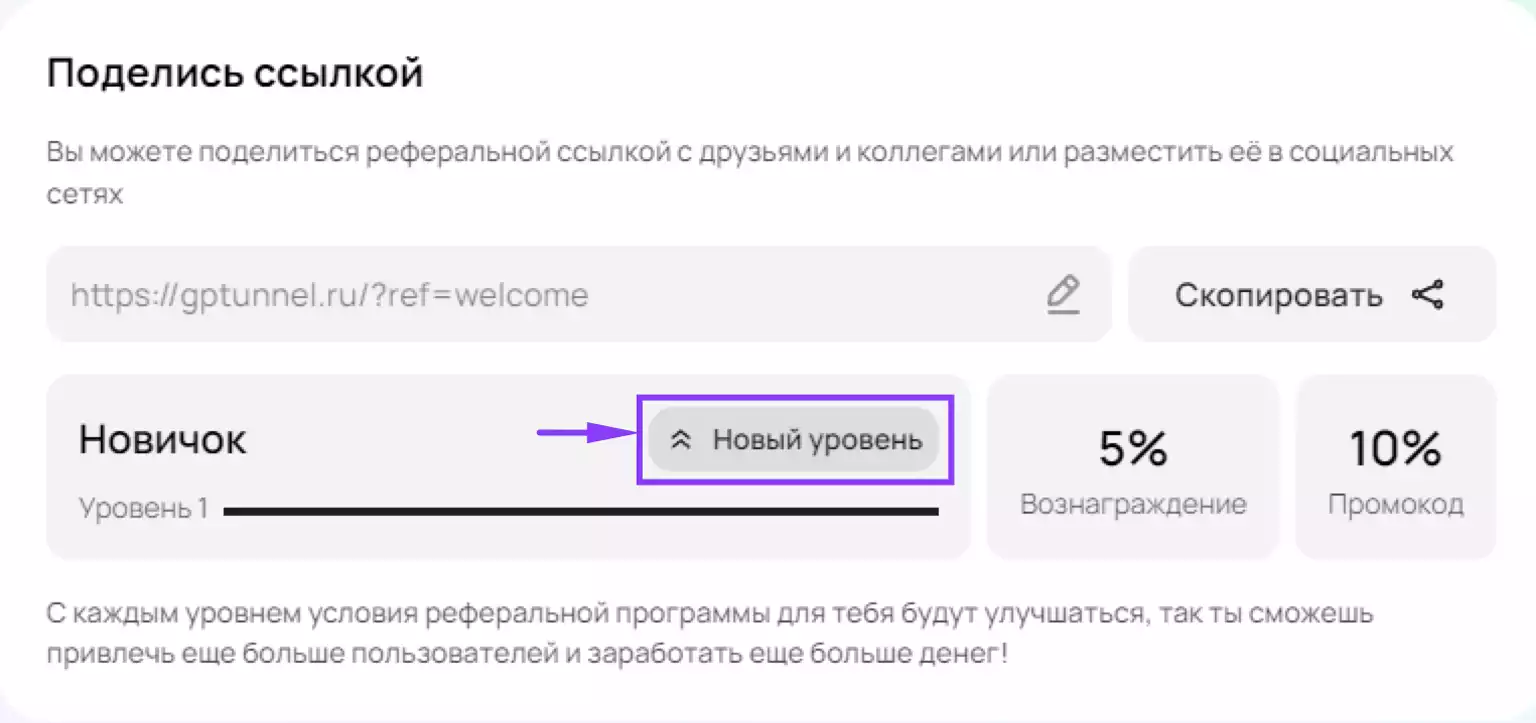Click the Уровень 1 label
The height and width of the screenshot is (723, 1536).
[143, 509]
